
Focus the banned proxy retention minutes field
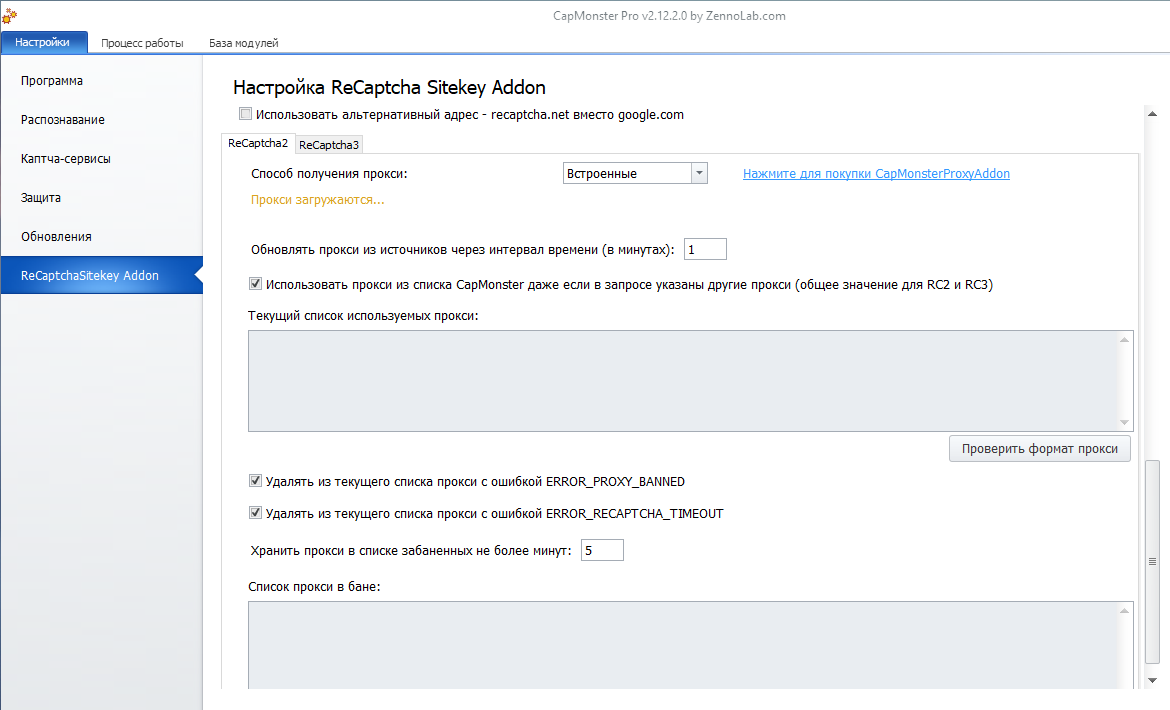pos(602,550)
